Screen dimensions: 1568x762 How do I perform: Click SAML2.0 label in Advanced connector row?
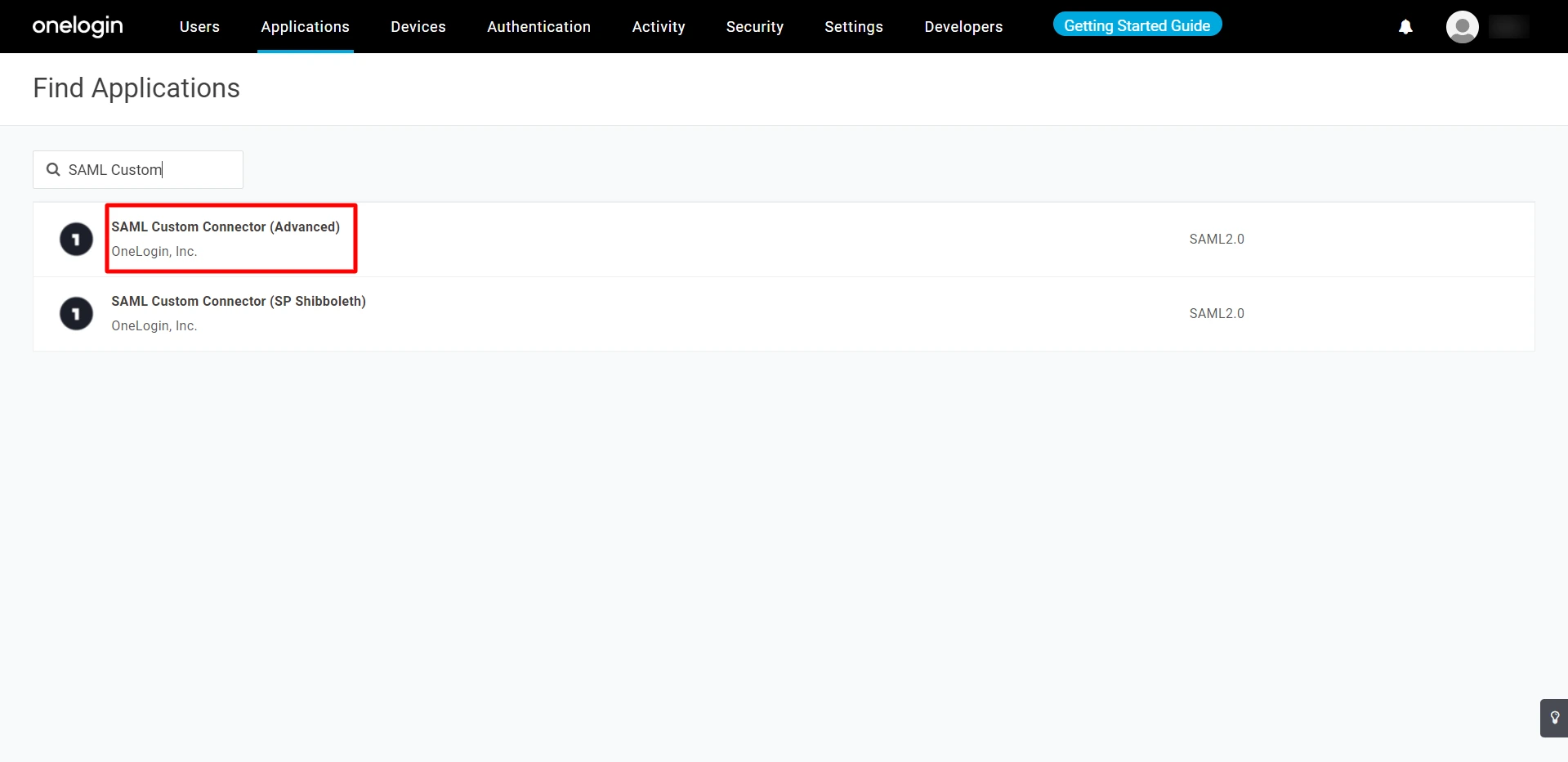(x=1217, y=239)
